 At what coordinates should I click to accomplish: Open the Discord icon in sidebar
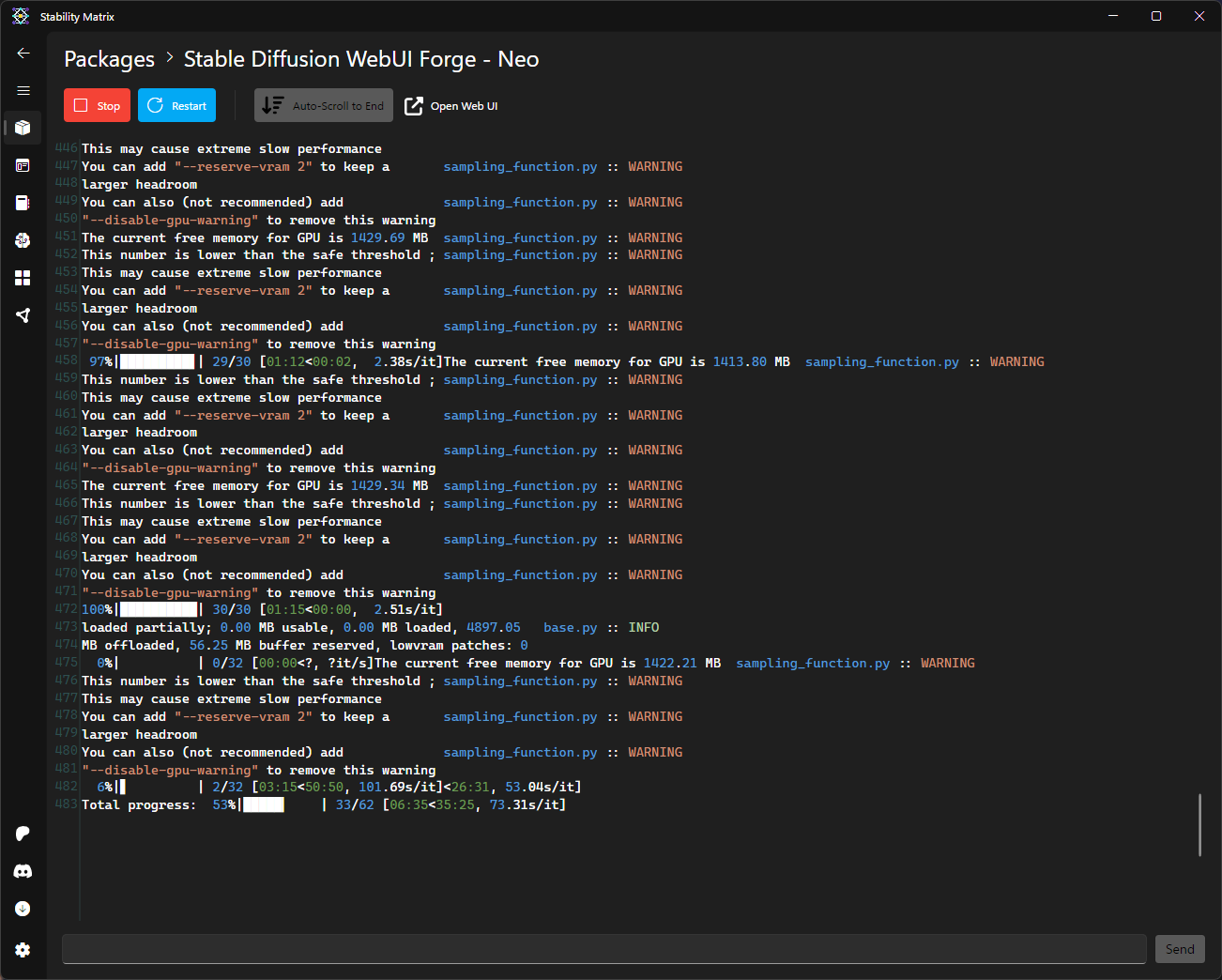point(23,871)
